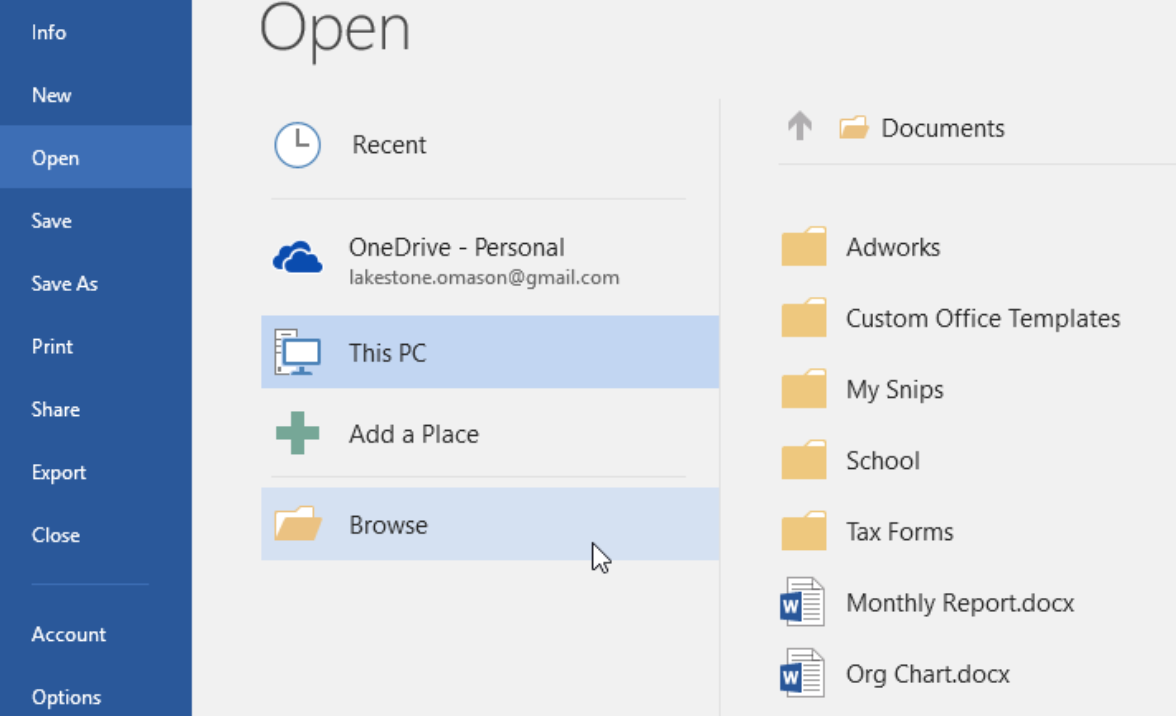Open the Print page
This screenshot has height=716, width=1176.
pos(53,347)
